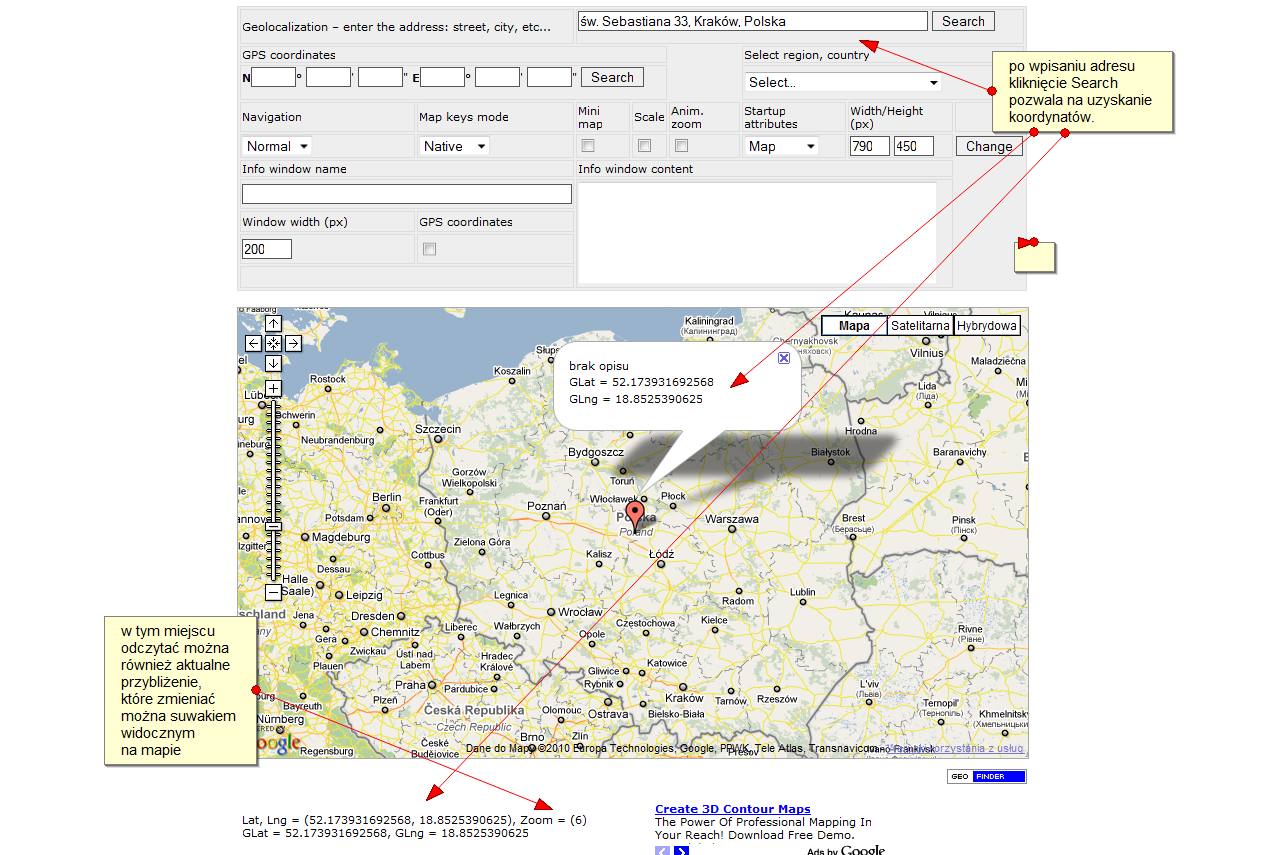Click Search next to the address field
The width and height of the screenshot is (1263, 855).
(963, 21)
